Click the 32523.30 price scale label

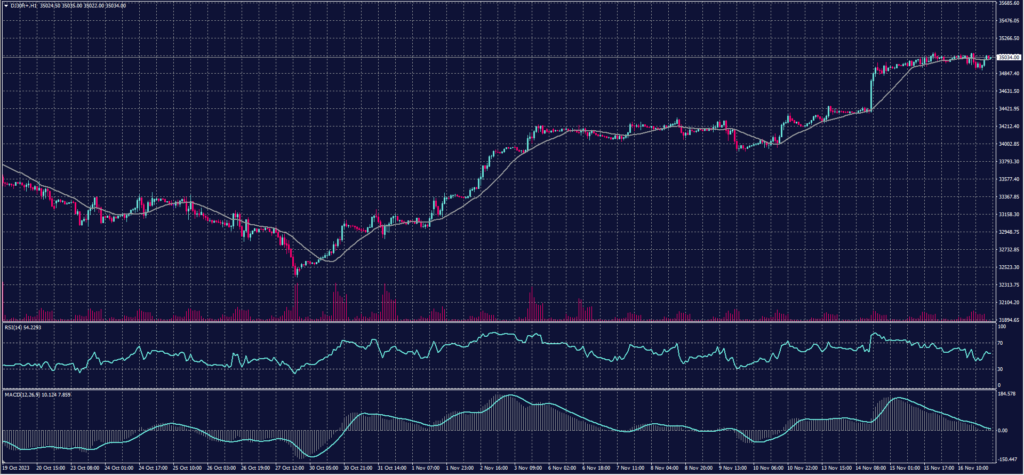click(1006, 267)
